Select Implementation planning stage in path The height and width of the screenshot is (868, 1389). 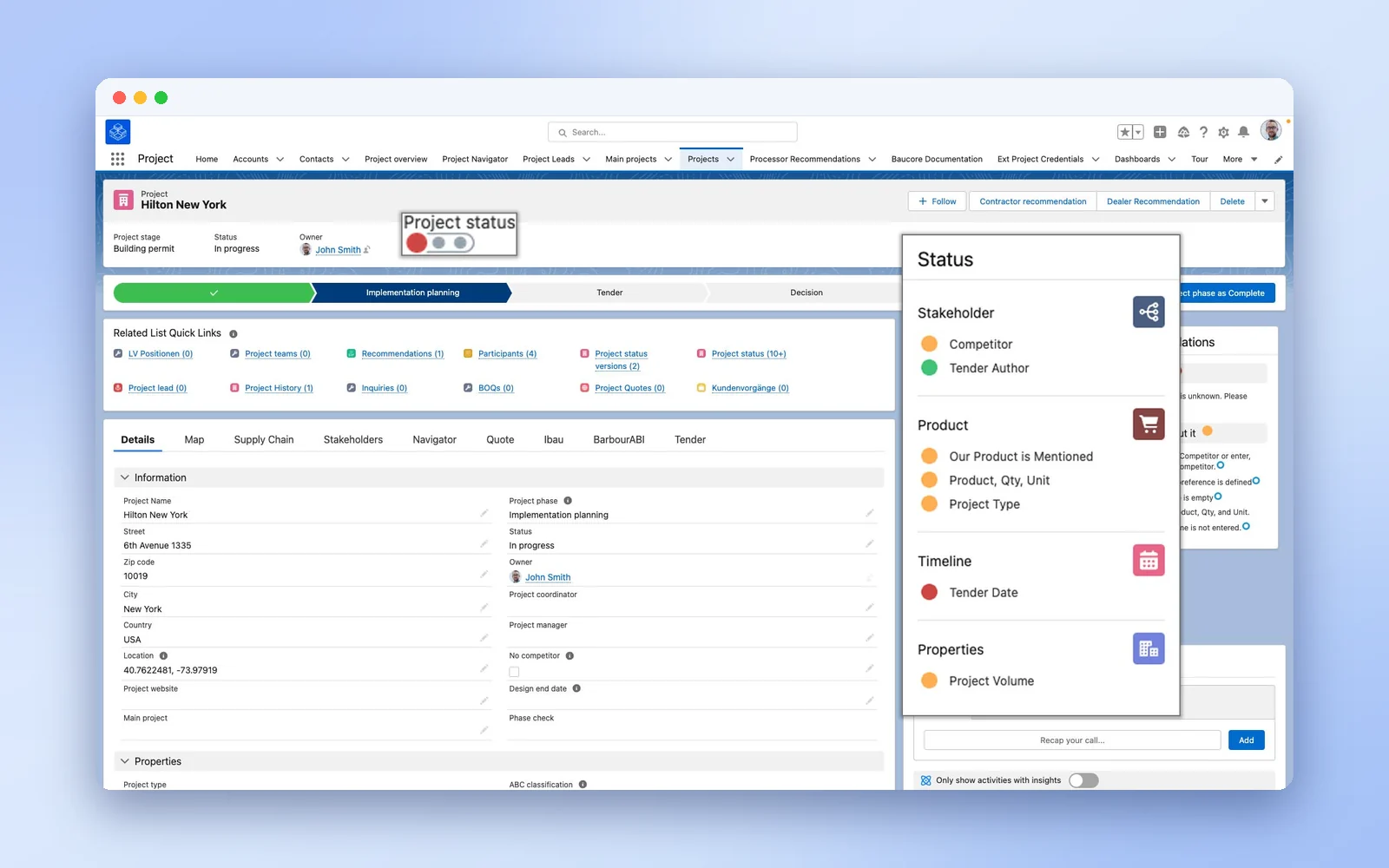[412, 293]
